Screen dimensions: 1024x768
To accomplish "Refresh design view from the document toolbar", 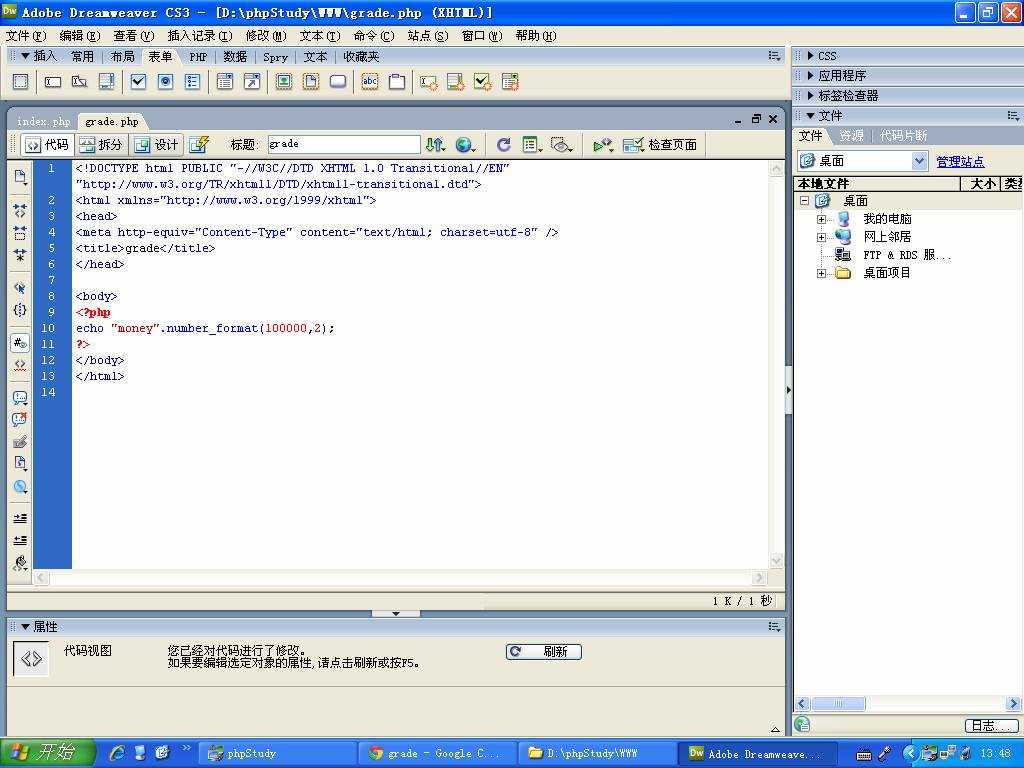I will pos(504,144).
